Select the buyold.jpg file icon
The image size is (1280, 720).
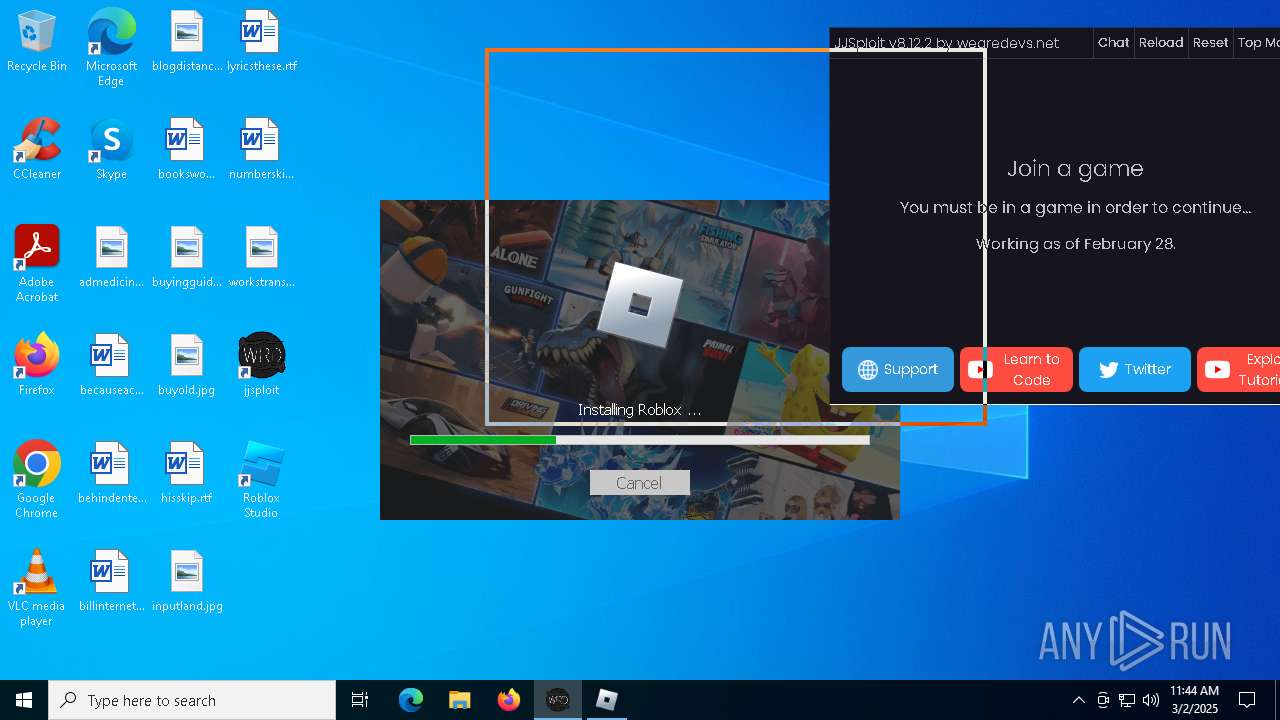point(186,366)
